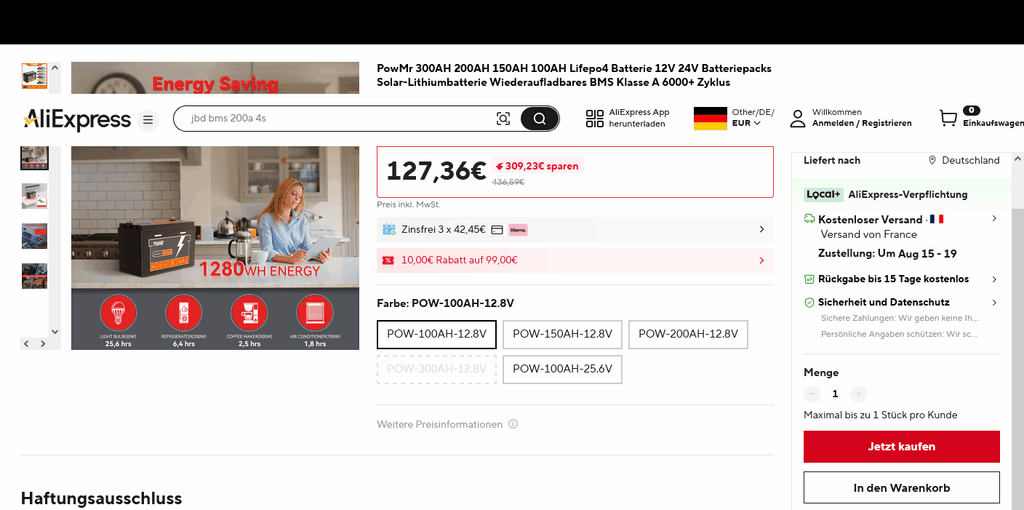Go to next product image arrow
This screenshot has width=1024, height=510.
click(x=43, y=343)
